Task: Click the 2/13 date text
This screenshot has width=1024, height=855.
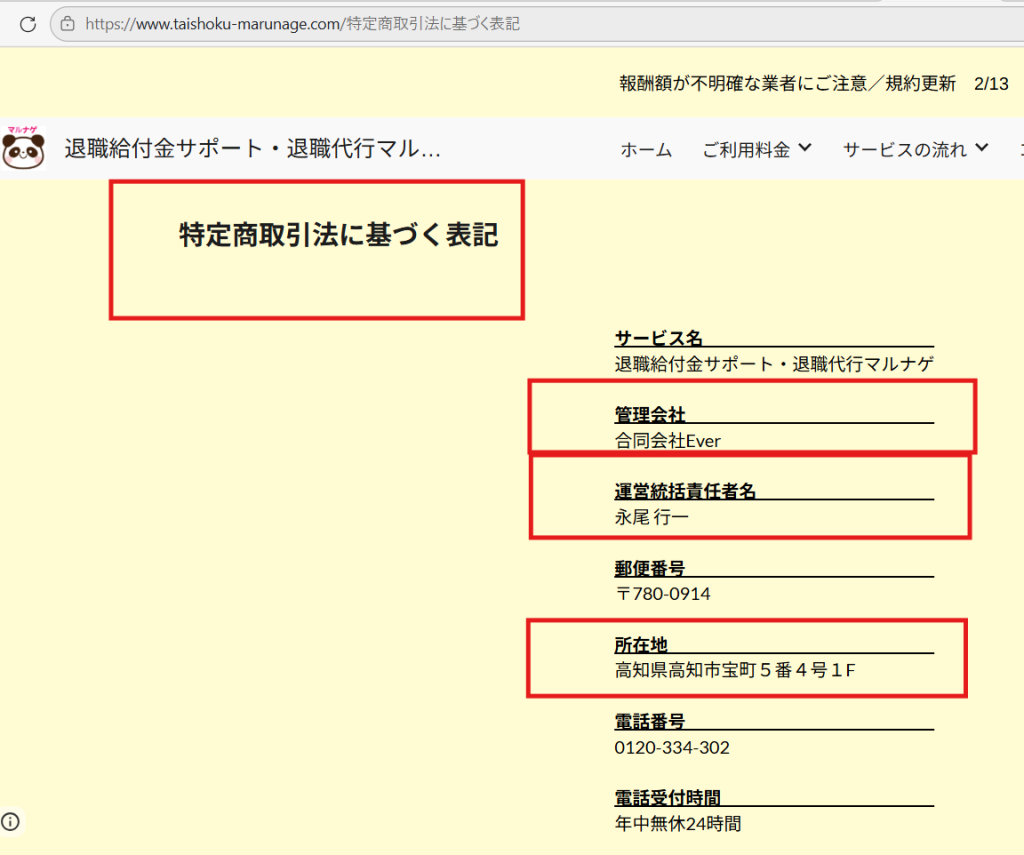Action: pos(991,84)
